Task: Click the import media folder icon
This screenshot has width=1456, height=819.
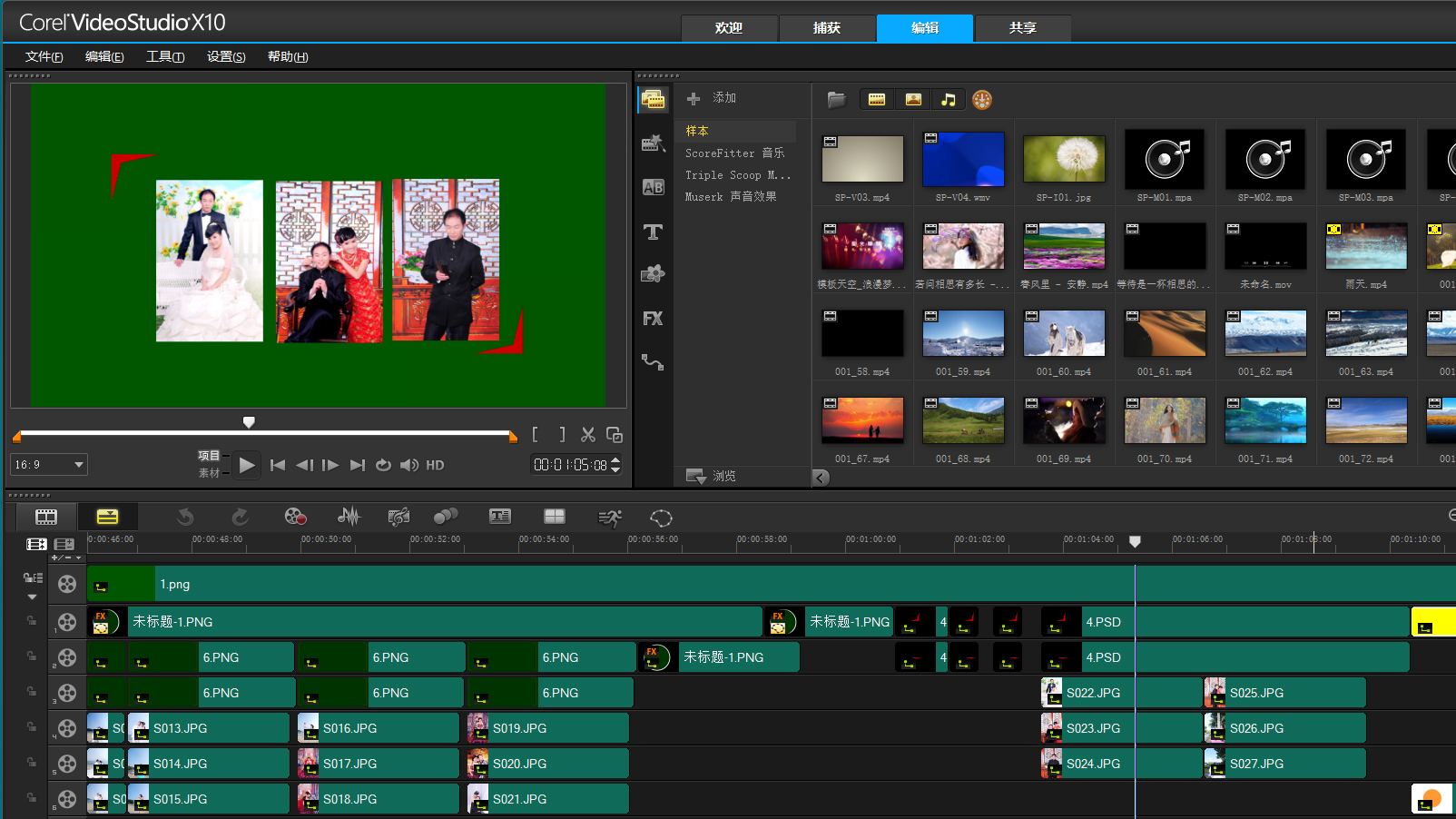Action: [x=836, y=99]
